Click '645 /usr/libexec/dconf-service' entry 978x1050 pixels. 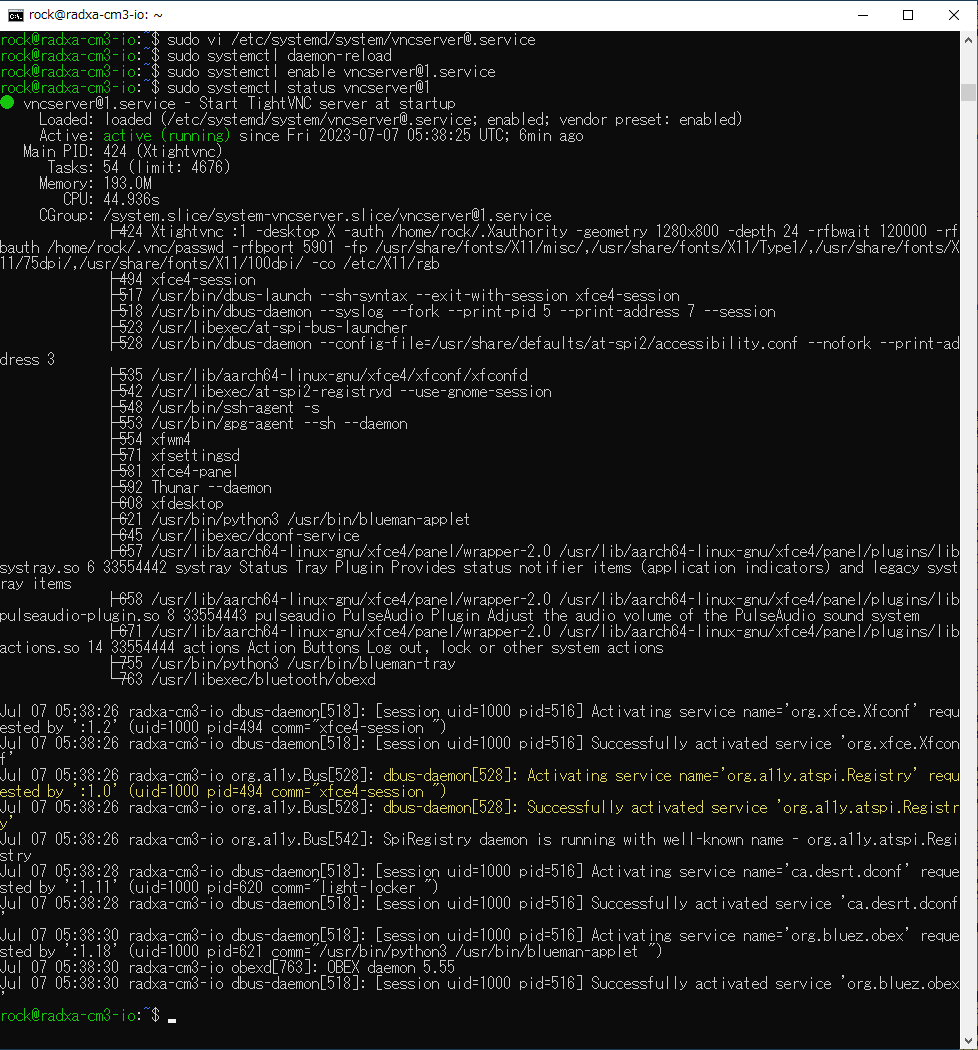pyautogui.click(x=235, y=536)
